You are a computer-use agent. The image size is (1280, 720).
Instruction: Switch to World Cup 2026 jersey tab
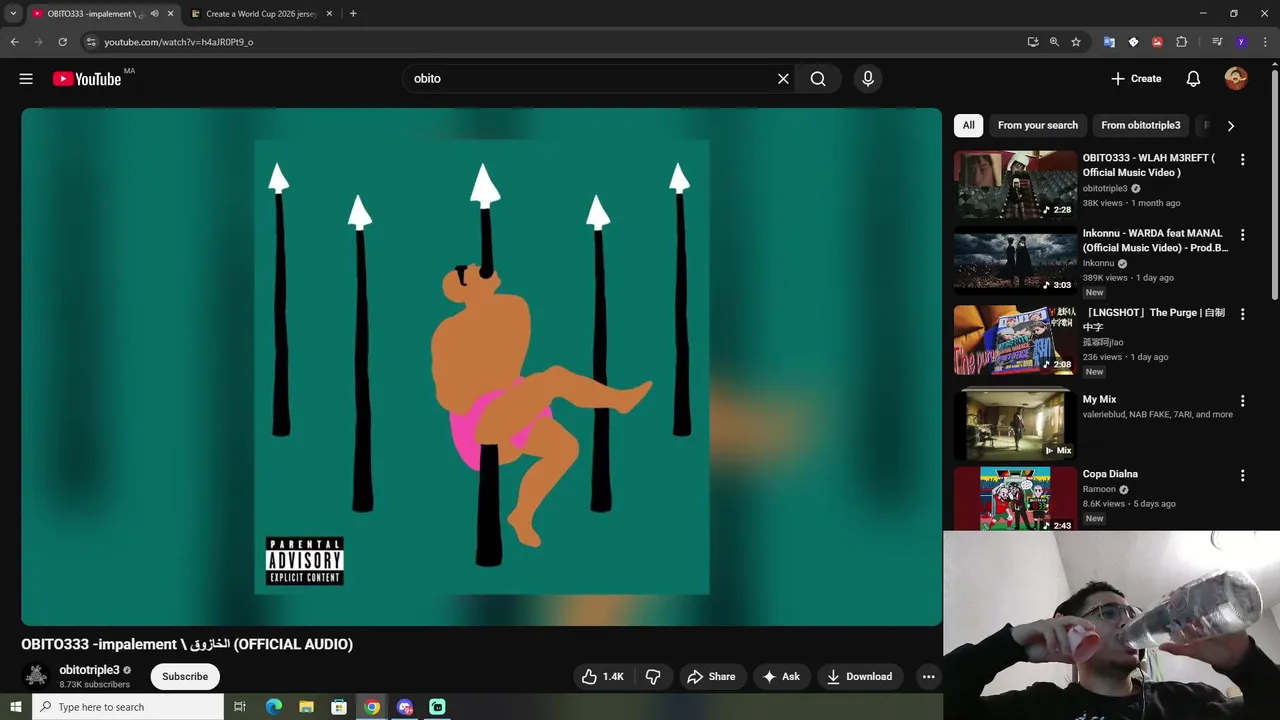coord(262,14)
